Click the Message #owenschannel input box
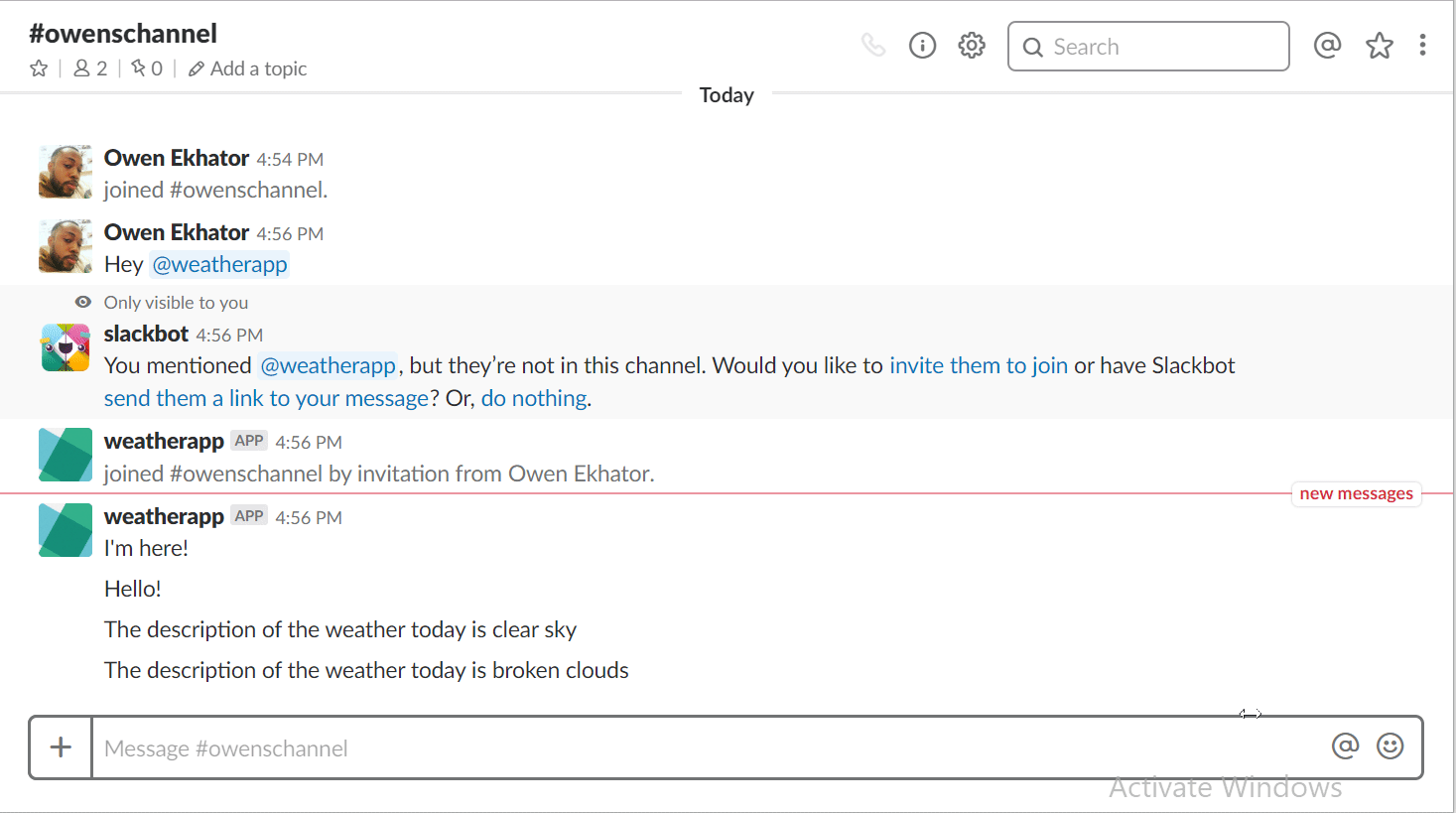The height and width of the screenshot is (813, 1456). click(x=709, y=748)
